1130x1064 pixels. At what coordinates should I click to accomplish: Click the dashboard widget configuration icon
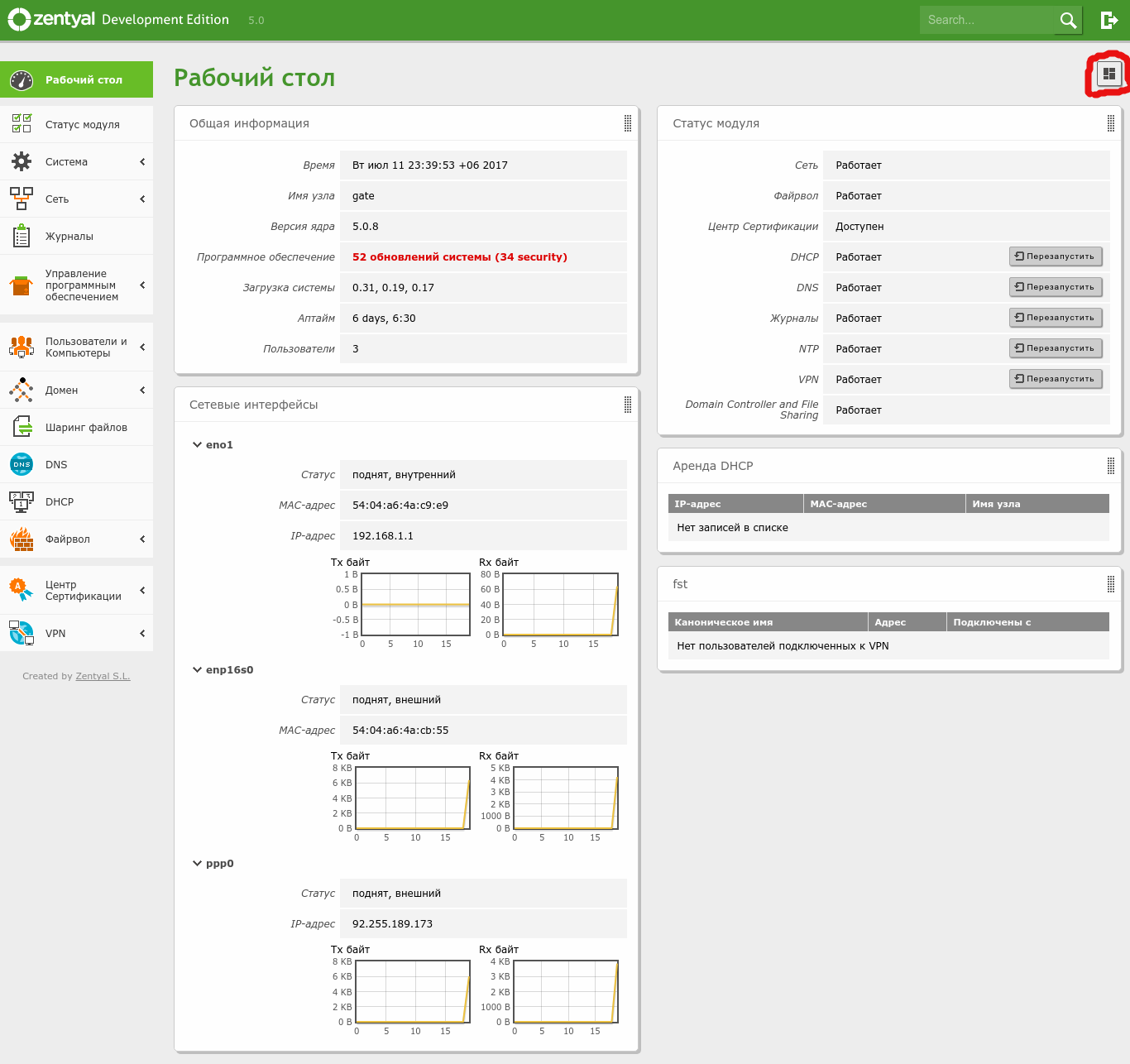(x=1108, y=74)
